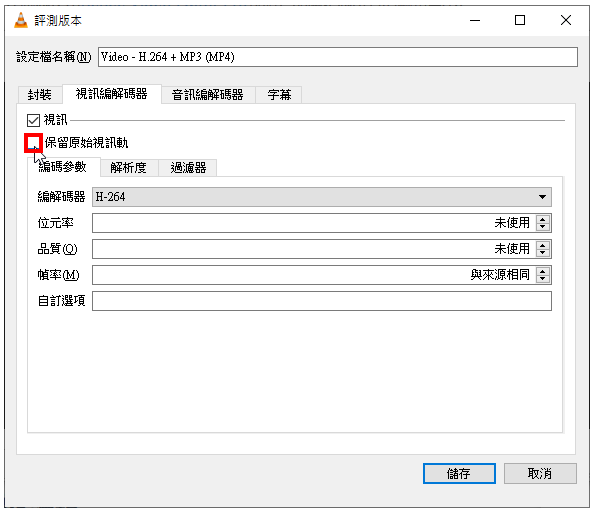Screen dimensions: 598x514
Task: Increase 幀率 using the up arrow
Action: tap(543, 271)
